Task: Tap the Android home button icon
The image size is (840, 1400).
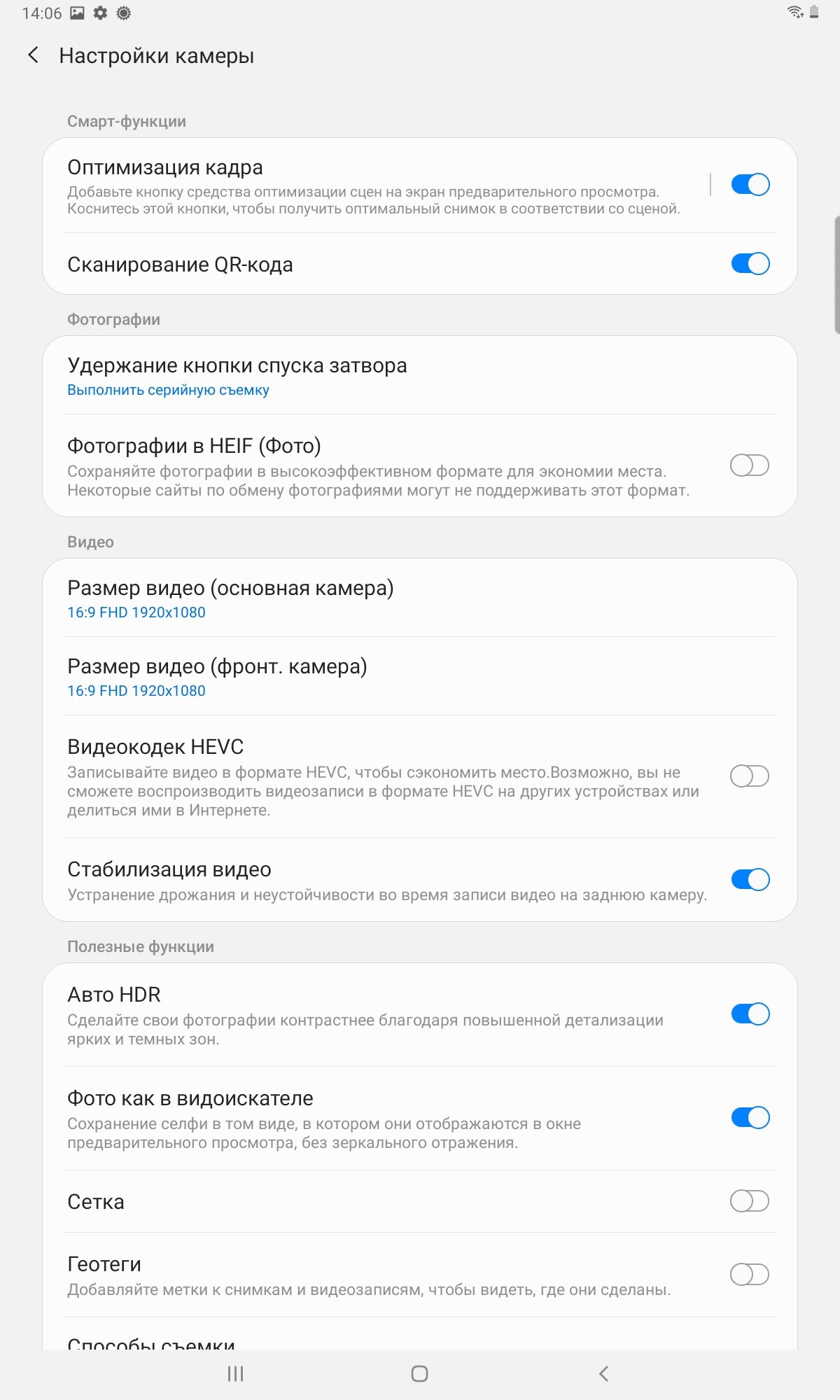Action: point(419,1373)
